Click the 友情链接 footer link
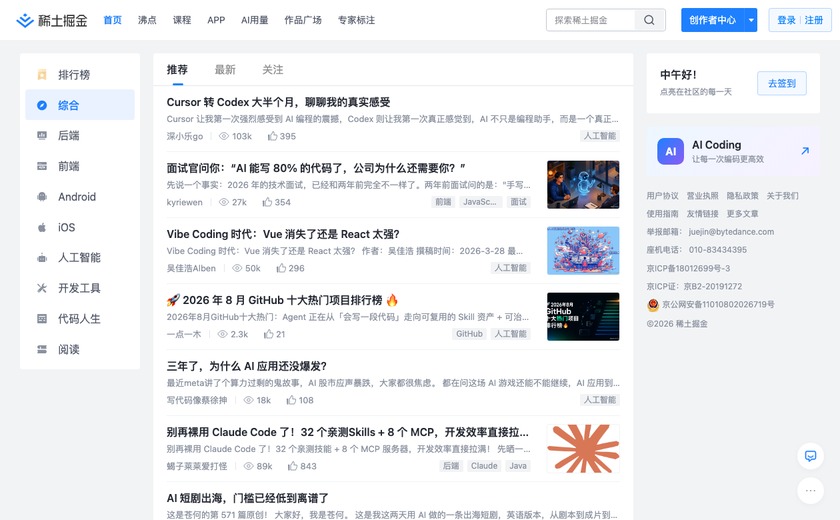The height and width of the screenshot is (520, 840). pos(702,214)
